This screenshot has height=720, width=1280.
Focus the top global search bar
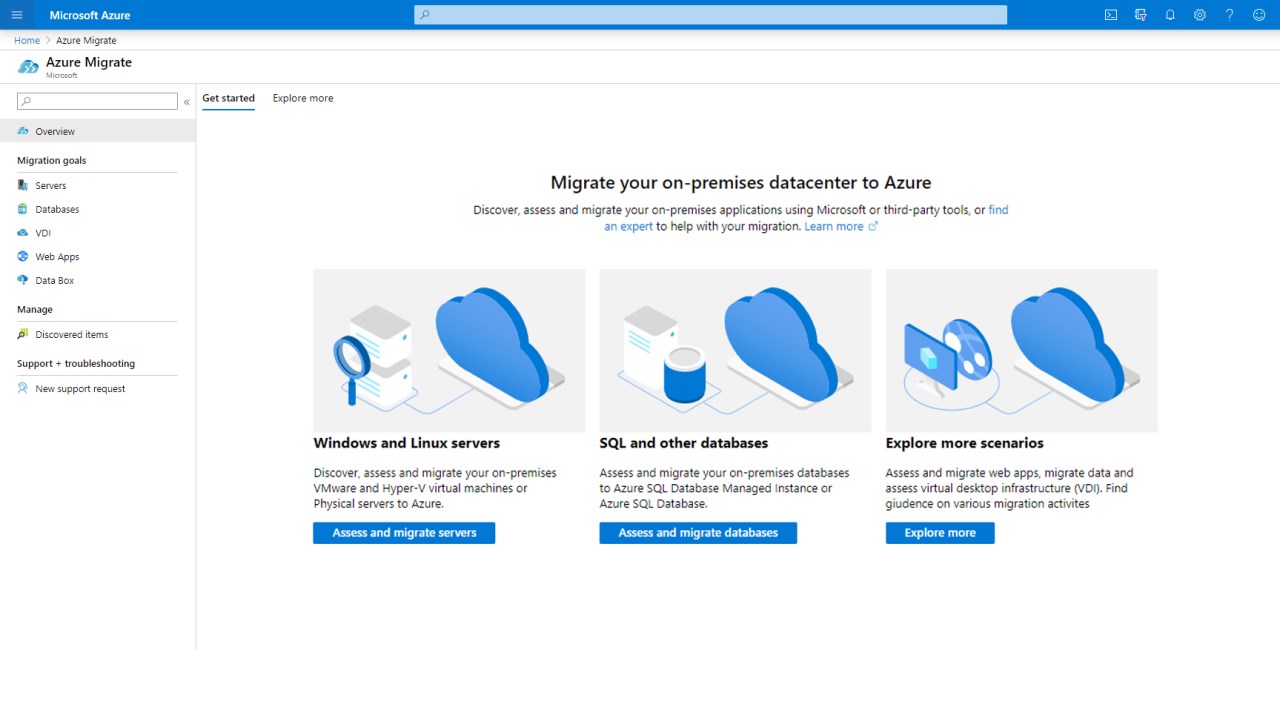coord(711,14)
